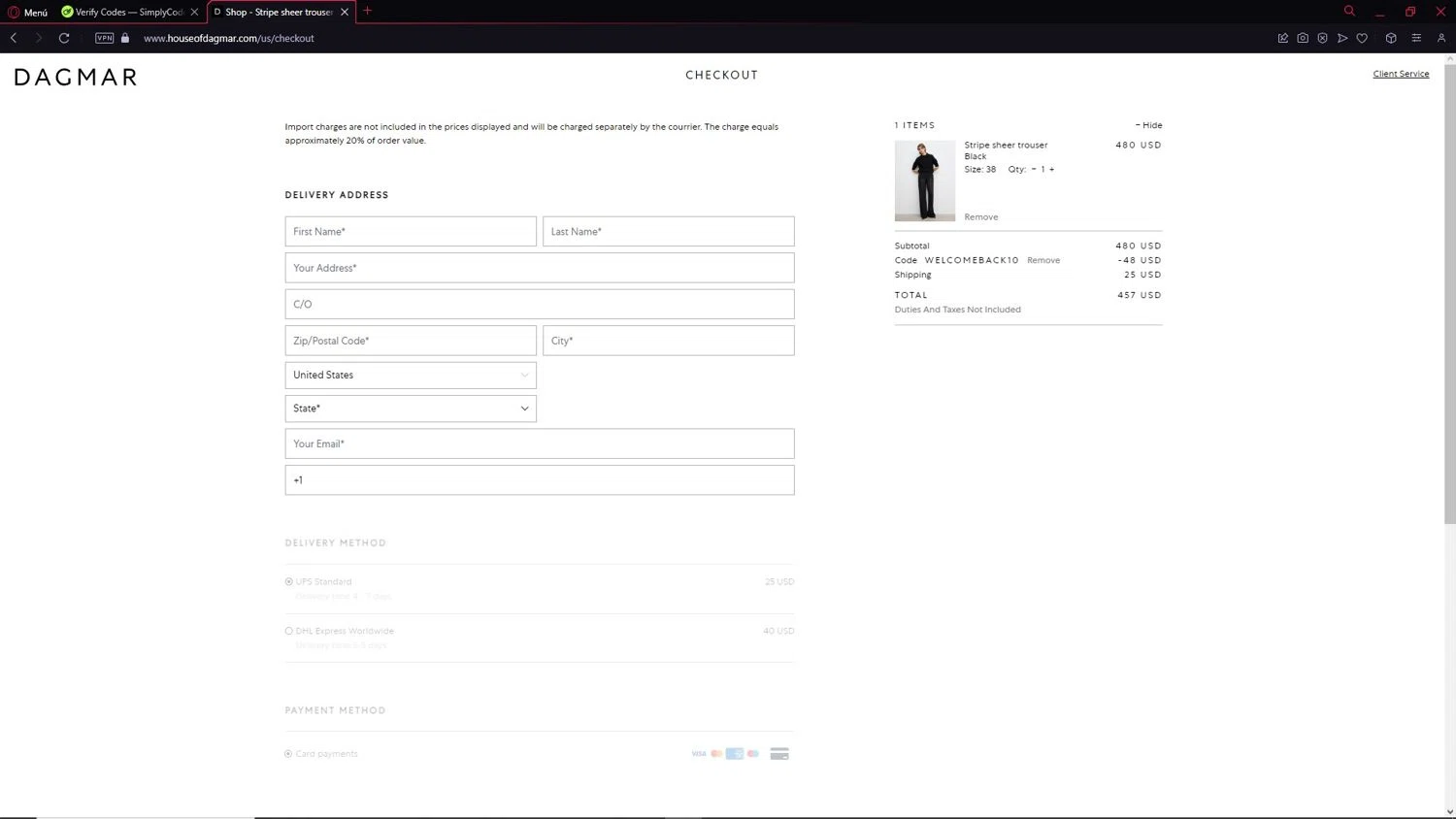
Task: Click the scroll down arrow at bottom
Action: click(x=1450, y=812)
